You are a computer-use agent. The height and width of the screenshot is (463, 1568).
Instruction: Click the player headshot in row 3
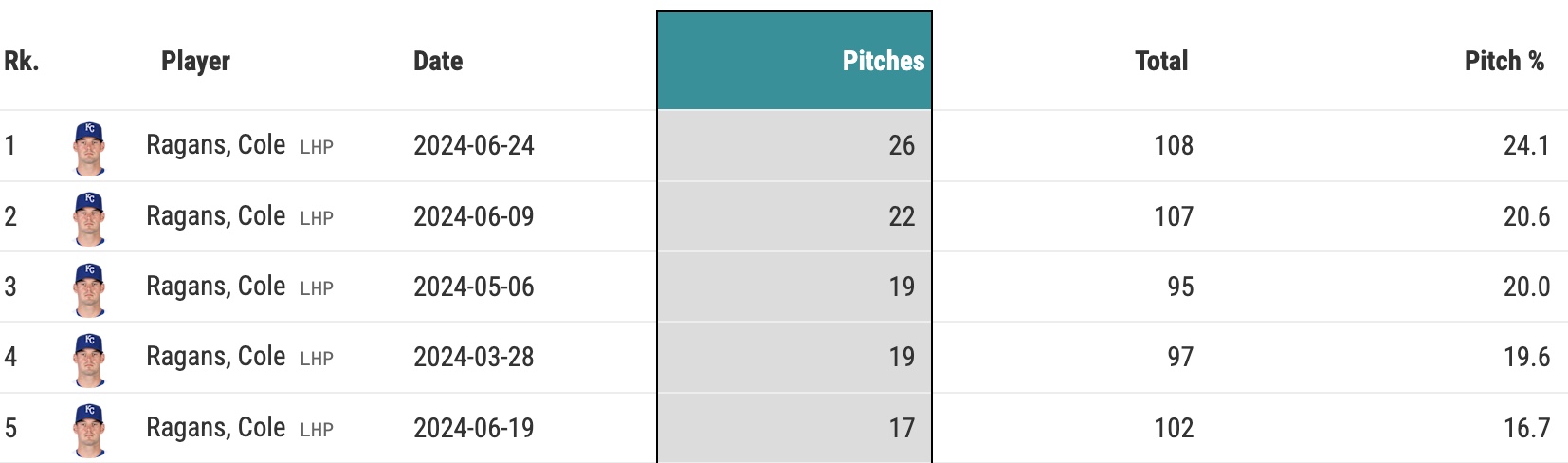pyautogui.click(x=89, y=287)
